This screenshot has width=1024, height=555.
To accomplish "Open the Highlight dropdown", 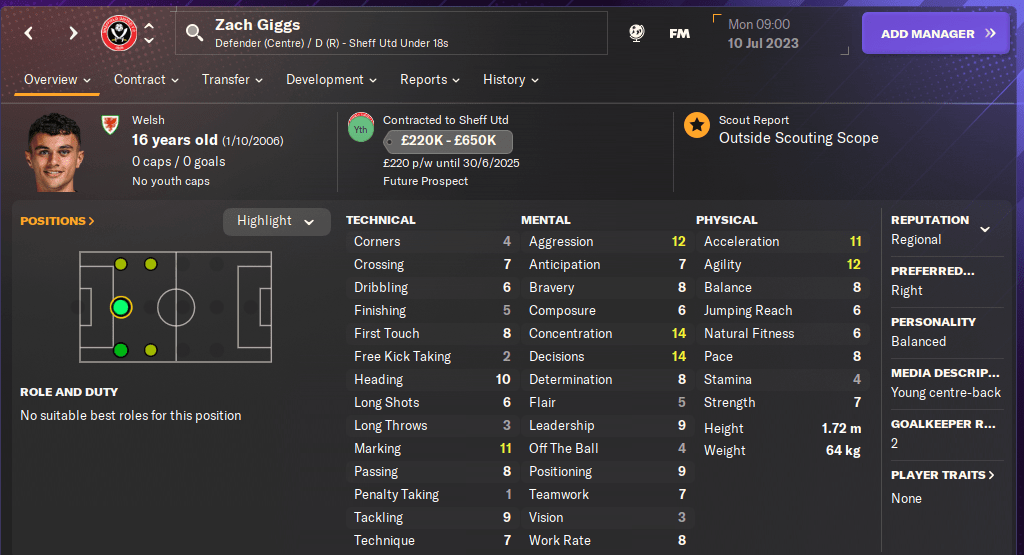I will (x=276, y=221).
